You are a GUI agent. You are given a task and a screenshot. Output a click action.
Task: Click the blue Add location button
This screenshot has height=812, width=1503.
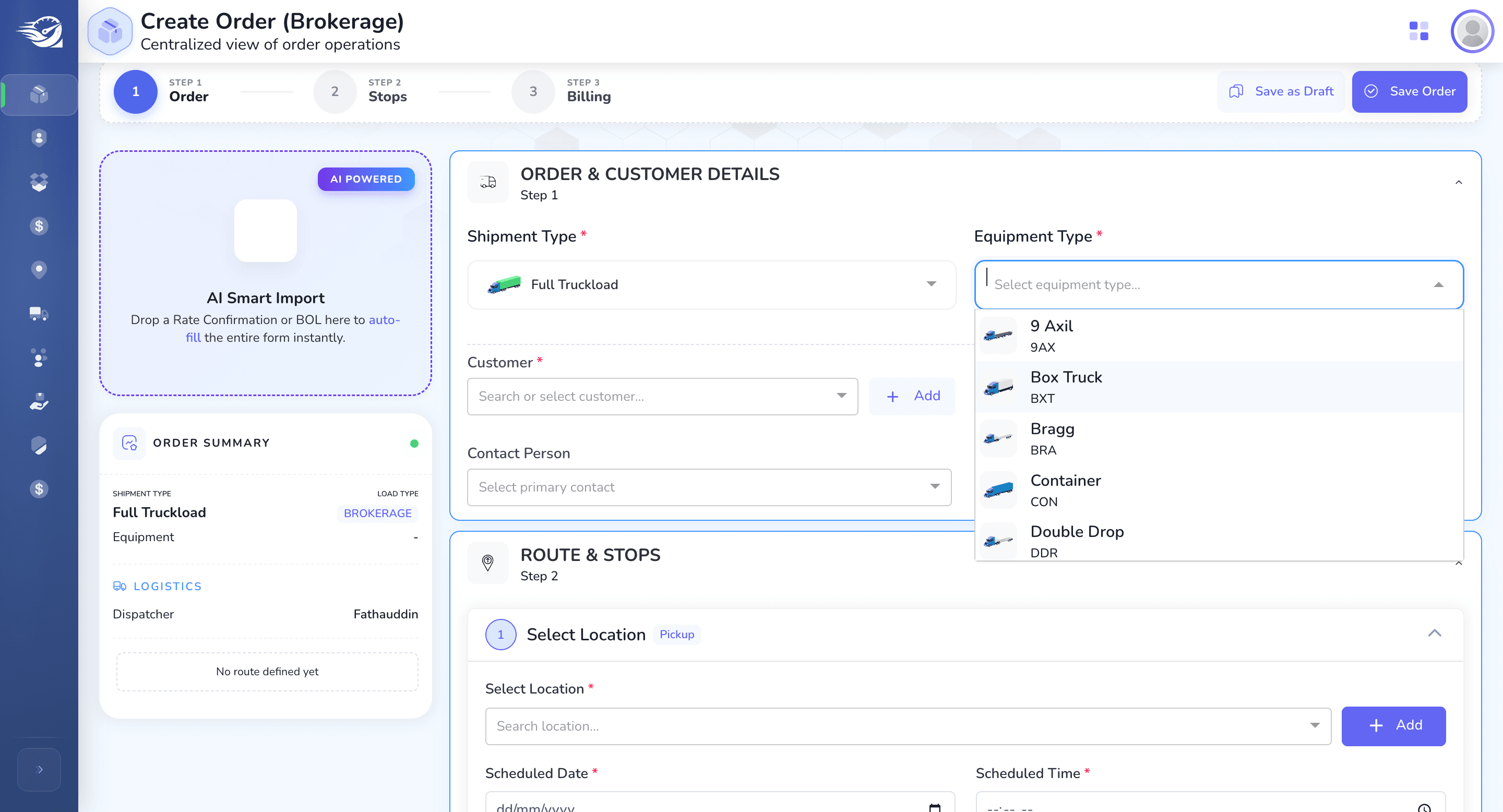pos(1393,726)
